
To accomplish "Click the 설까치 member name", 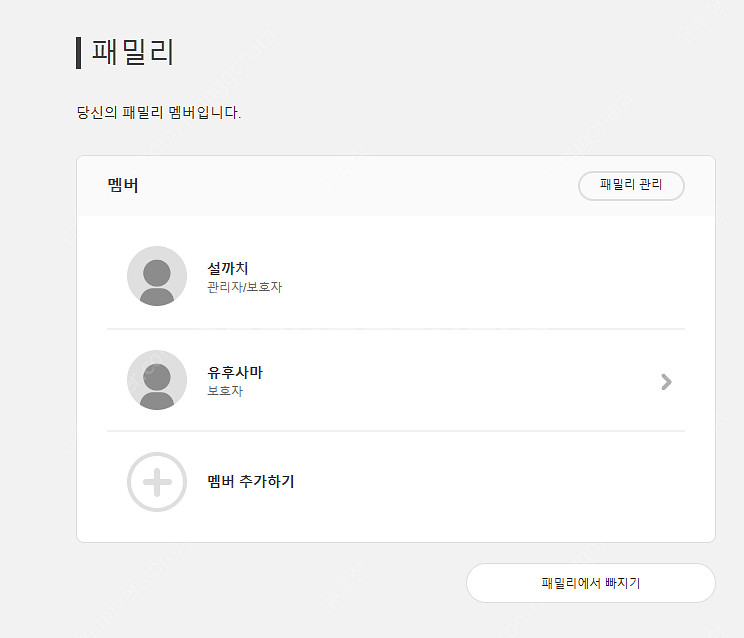I will tap(228, 268).
